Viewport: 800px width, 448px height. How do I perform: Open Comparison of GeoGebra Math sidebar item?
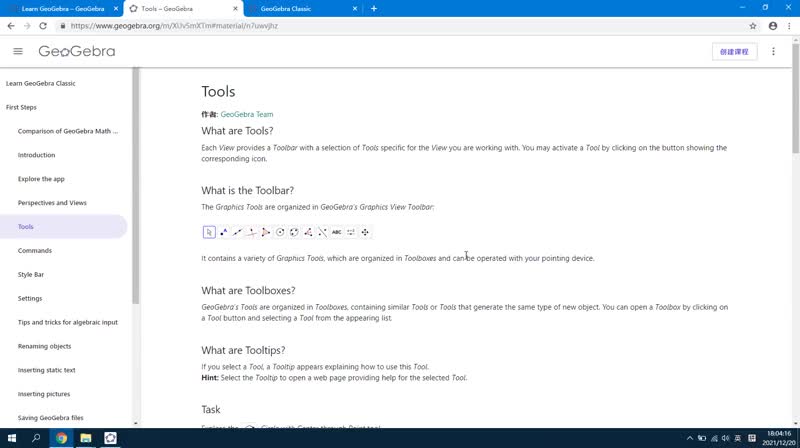[x=68, y=131]
